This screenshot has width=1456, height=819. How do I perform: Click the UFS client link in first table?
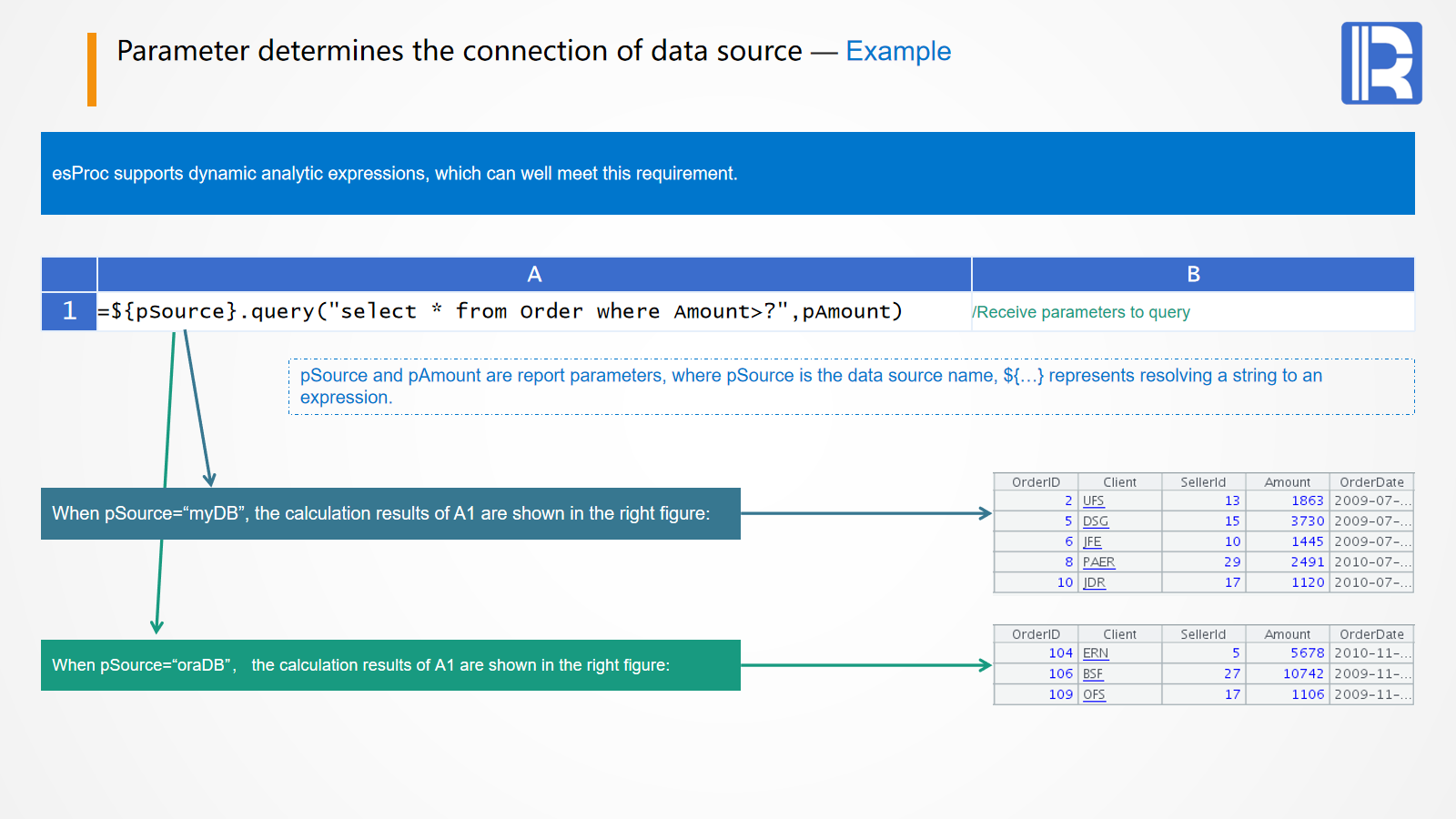coord(1093,500)
